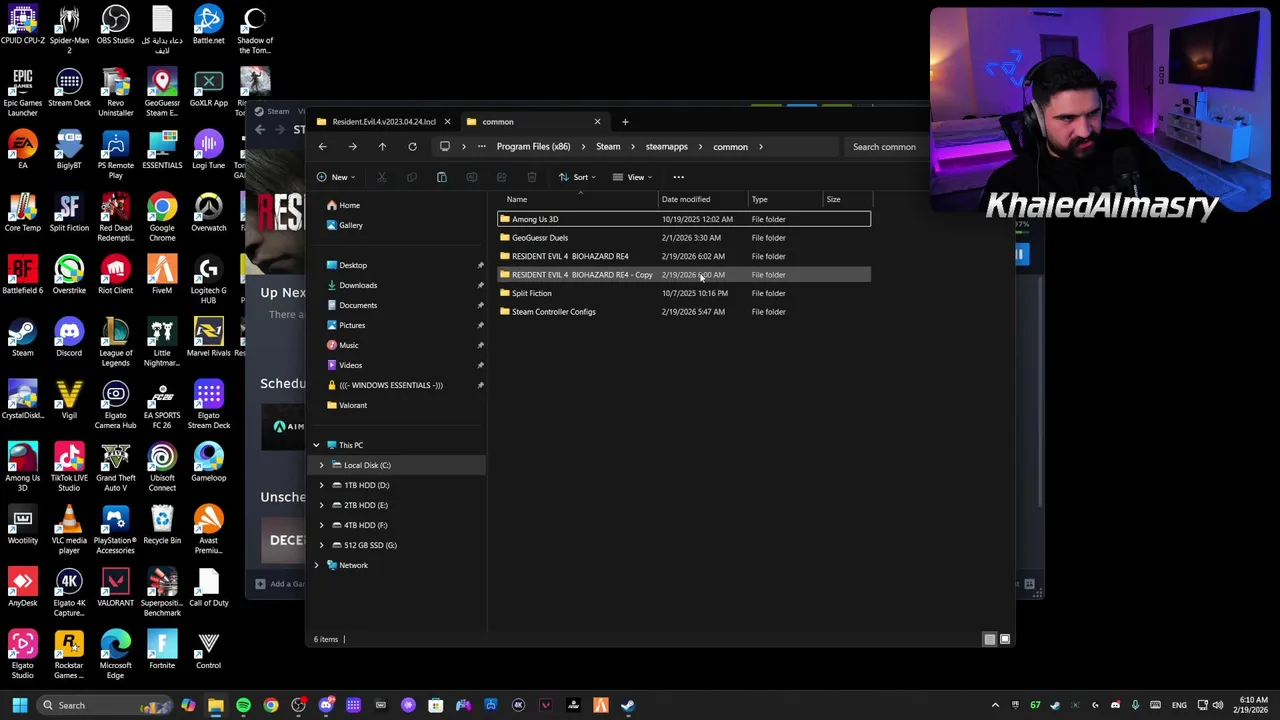Select the VLC media player desktop icon
The image size is (1280, 720).
[x=69, y=530]
